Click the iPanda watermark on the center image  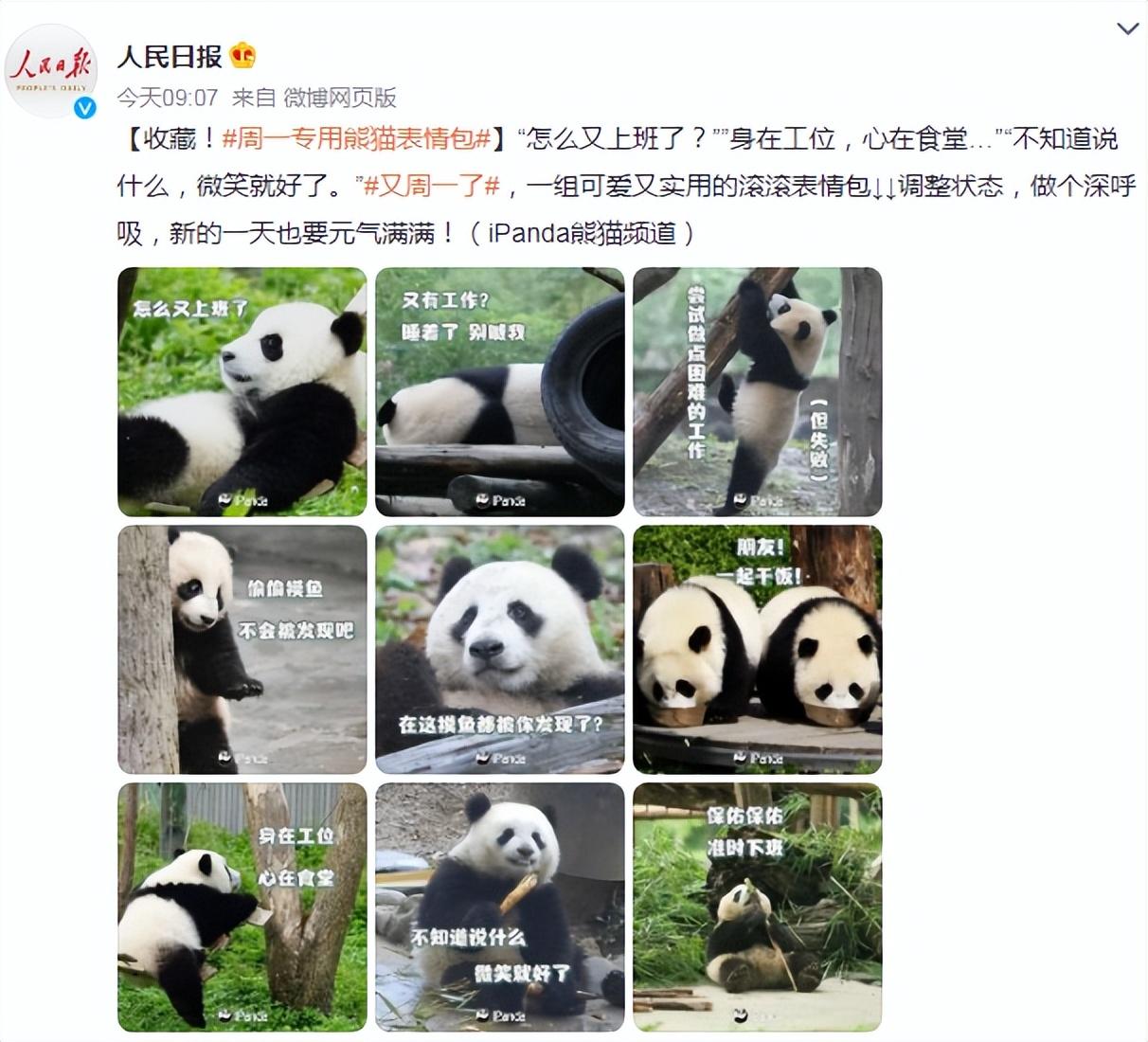pos(500,758)
